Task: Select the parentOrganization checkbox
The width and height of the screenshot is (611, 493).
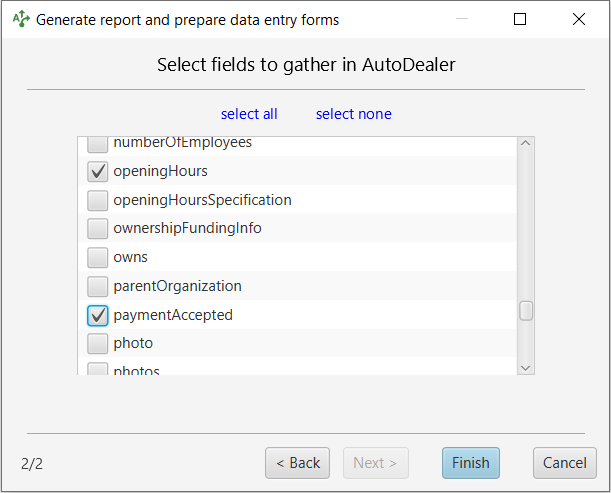Action: tap(97, 286)
